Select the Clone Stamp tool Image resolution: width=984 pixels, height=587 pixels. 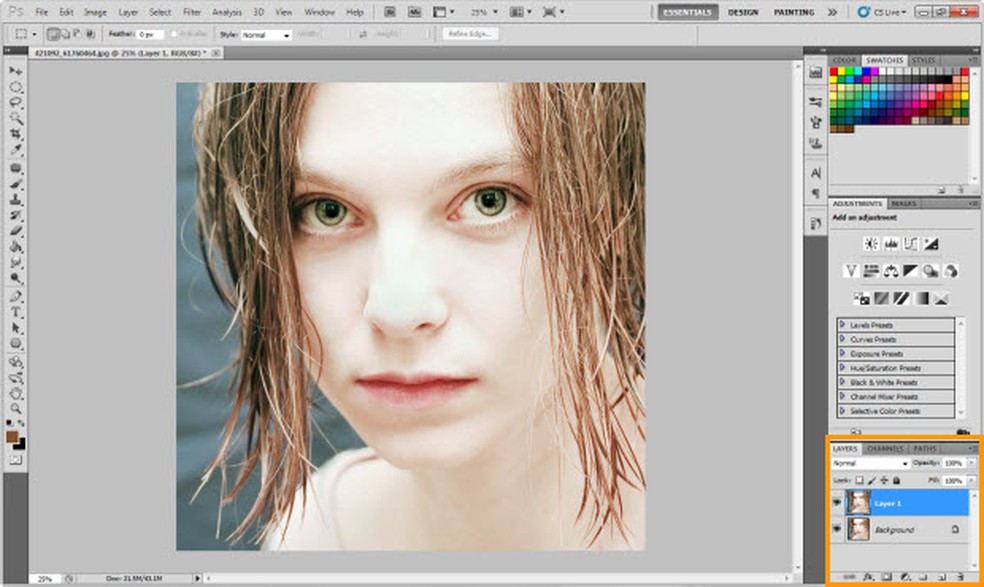point(16,199)
